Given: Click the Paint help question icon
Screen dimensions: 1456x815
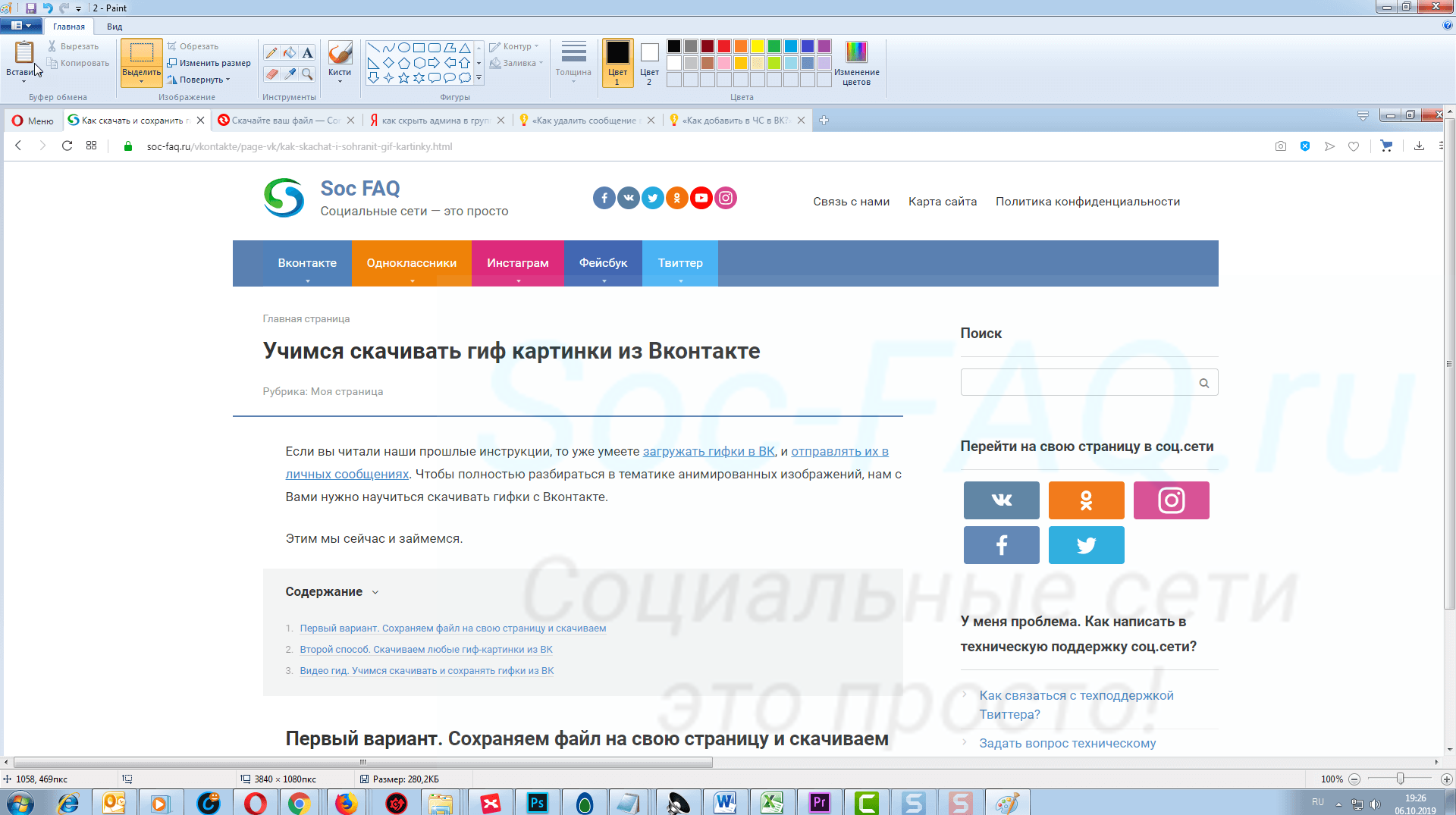Looking at the screenshot, I should coord(1447,25).
